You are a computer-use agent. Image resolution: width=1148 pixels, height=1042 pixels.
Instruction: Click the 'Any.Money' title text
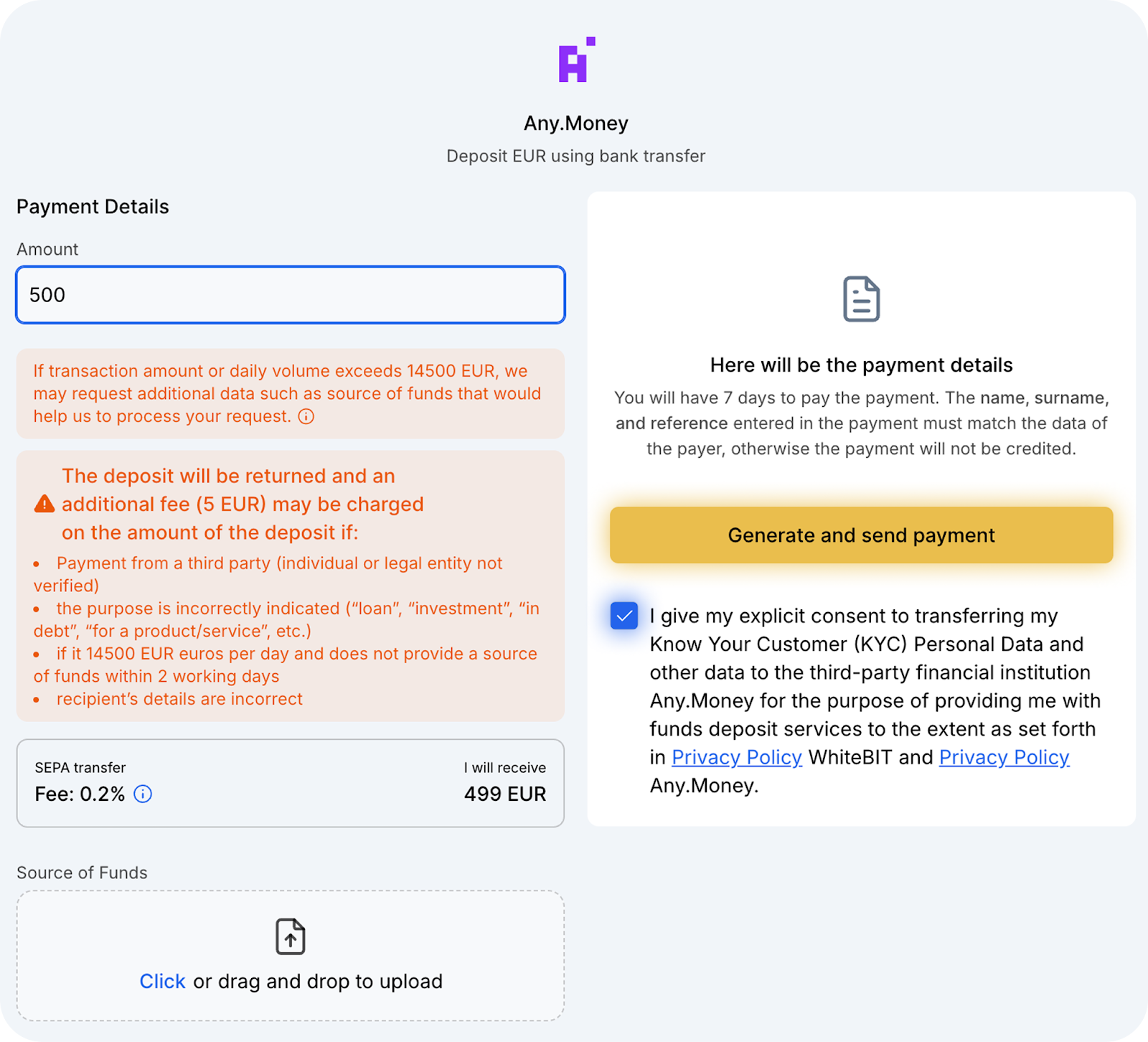coord(576,123)
